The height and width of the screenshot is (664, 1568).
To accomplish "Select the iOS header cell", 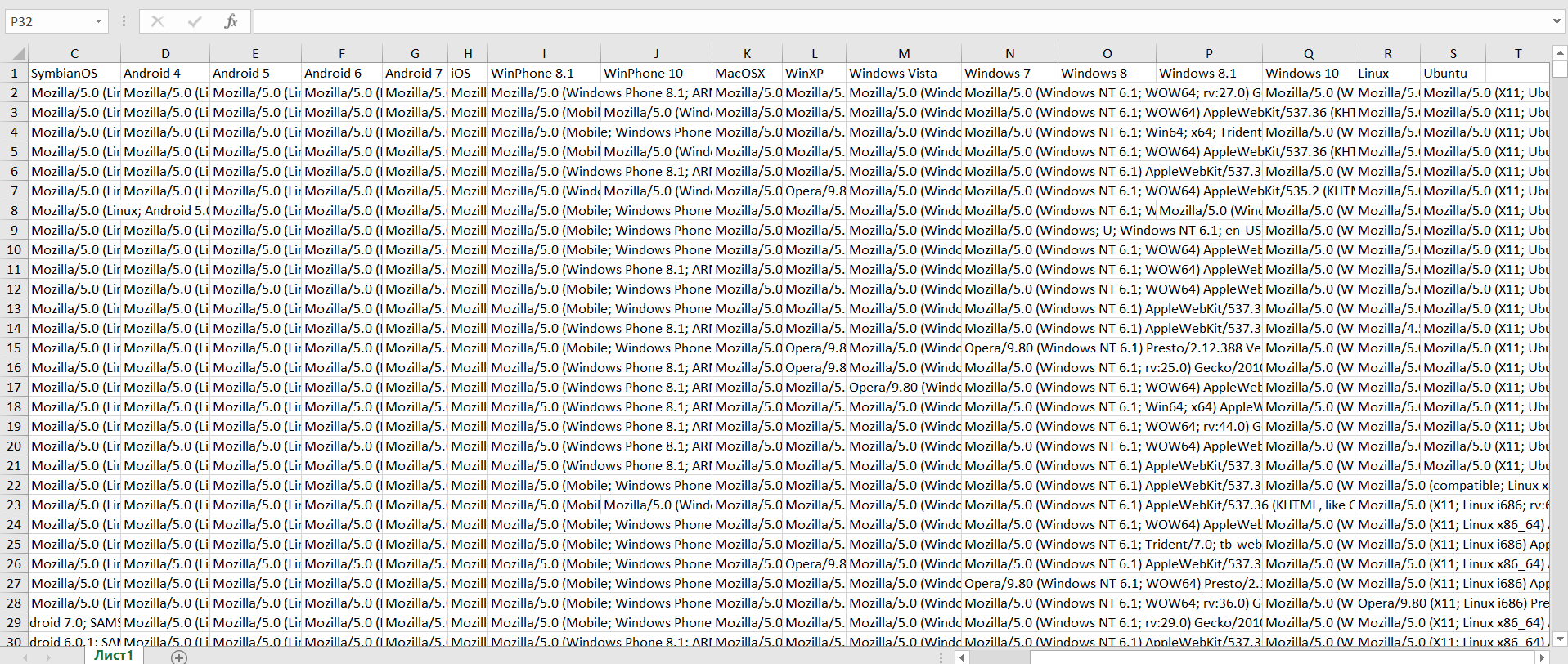I will (x=468, y=73).
